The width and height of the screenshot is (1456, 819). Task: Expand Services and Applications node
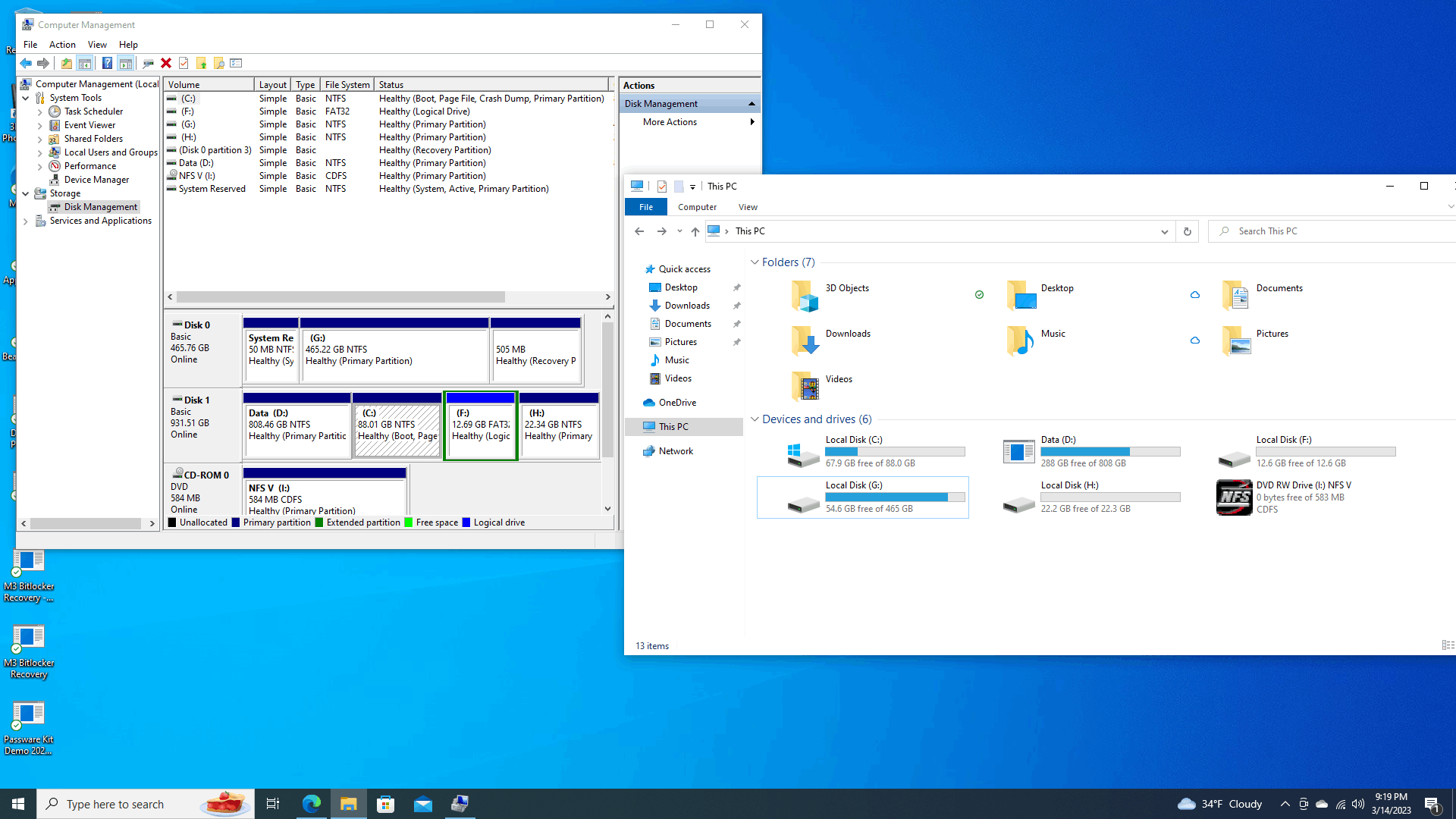[26, 221]
